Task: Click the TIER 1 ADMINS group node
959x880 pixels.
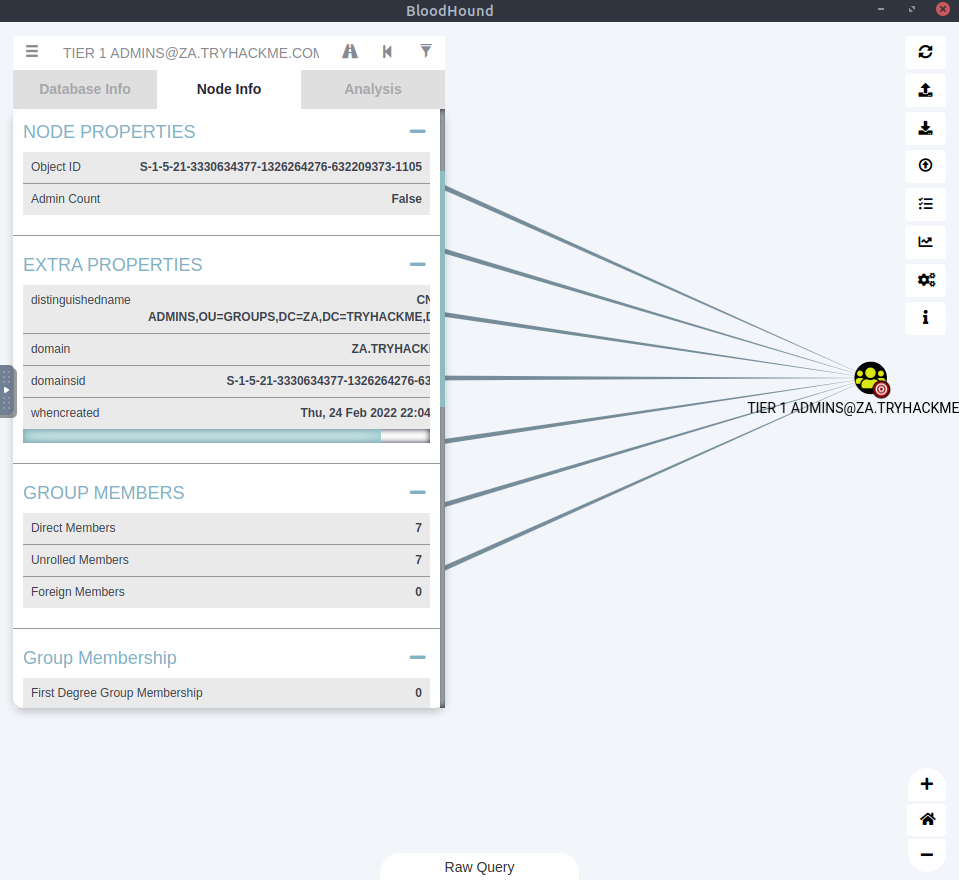Action: [x=871, y=378]
